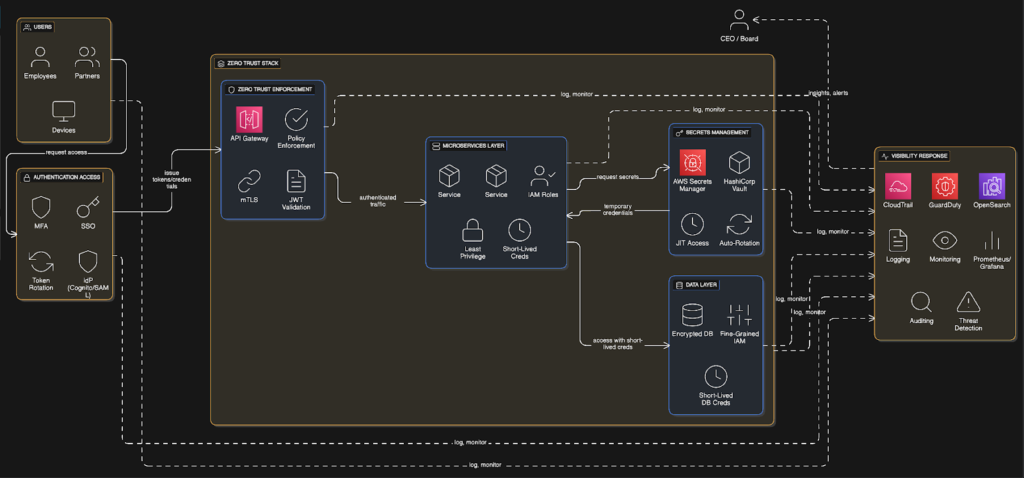Click the "authenticated traffic" arrow label
This screenshot has width=1024, height=478.
(371, 201)
